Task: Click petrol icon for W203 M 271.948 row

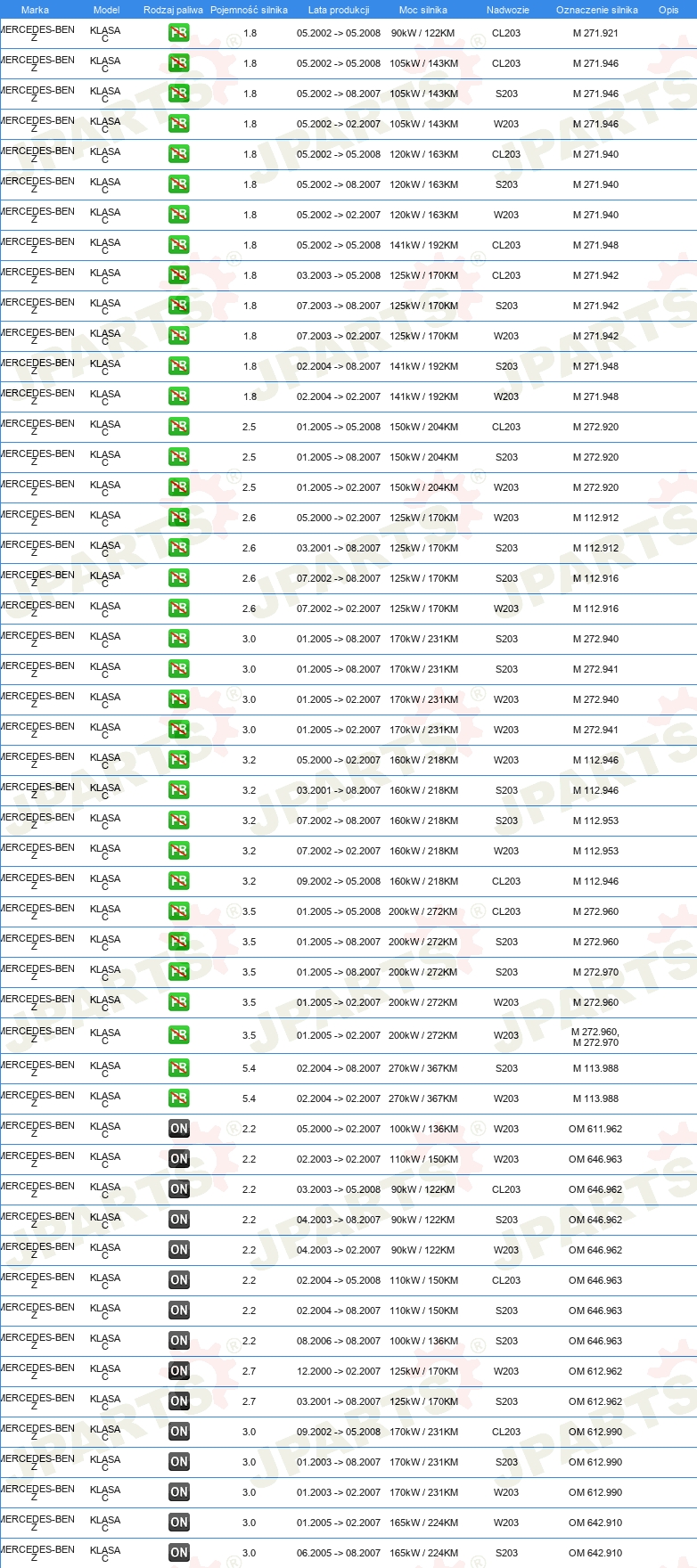Action: coord(179,396)
